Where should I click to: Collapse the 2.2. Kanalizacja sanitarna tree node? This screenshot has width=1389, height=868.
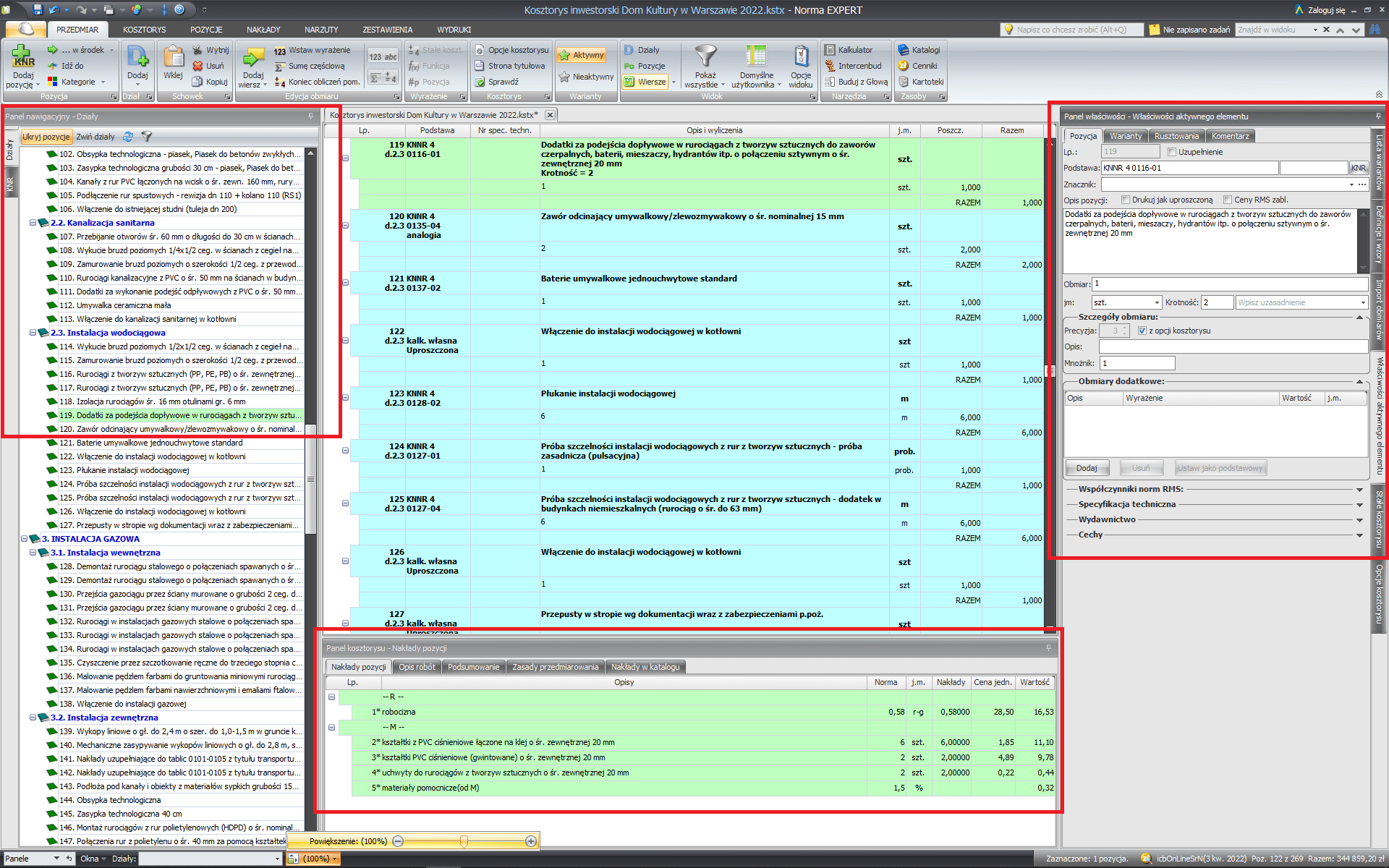[33, 223]
